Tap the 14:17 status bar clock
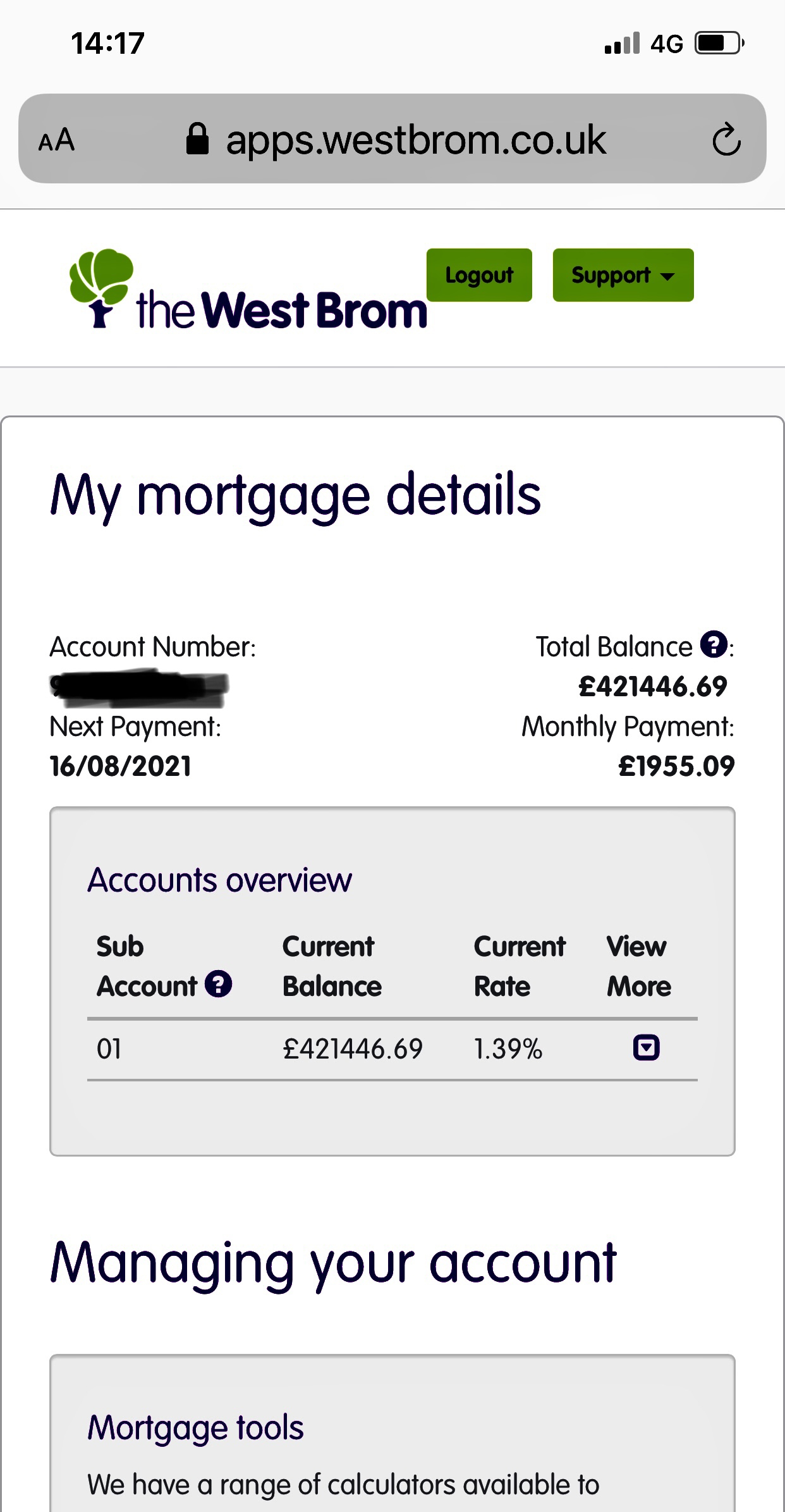This screenshot has width=785, height=1512. click(107, 44)
